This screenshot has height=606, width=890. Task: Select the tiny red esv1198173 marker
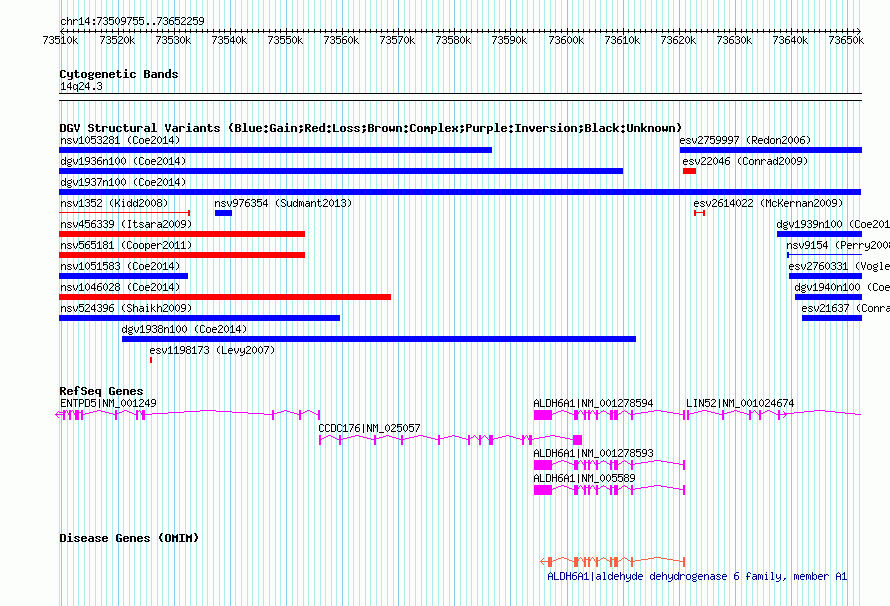pyautogui.click(x=151, y=360)
